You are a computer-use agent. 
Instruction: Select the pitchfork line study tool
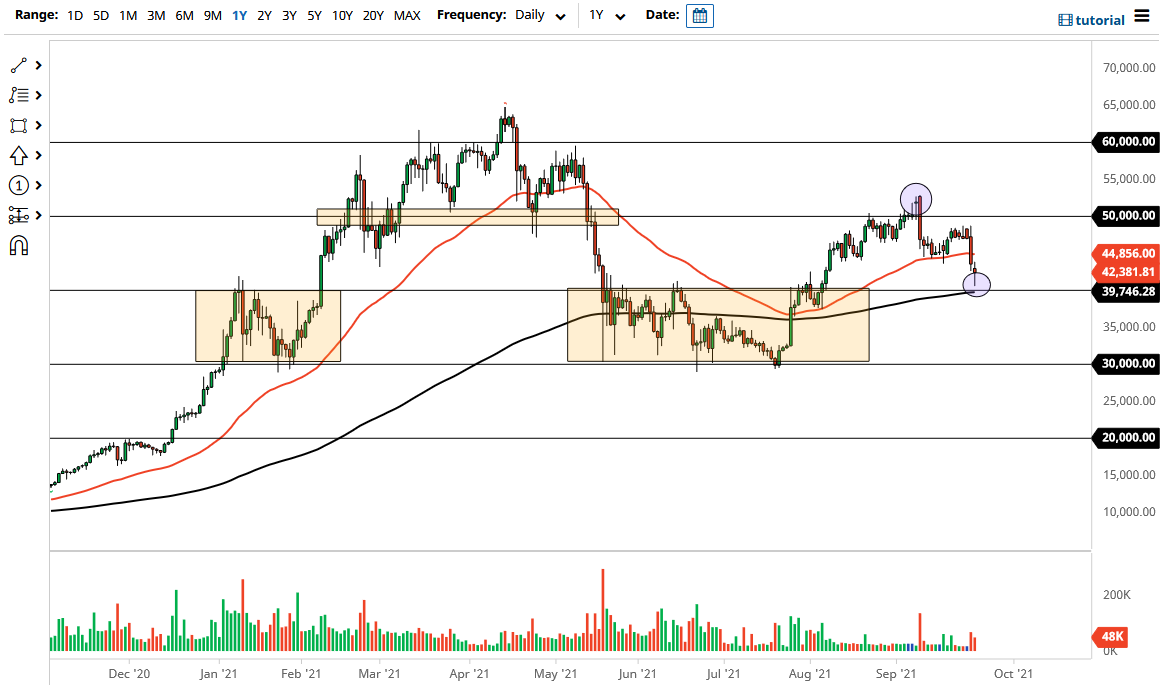click(20, 95)
